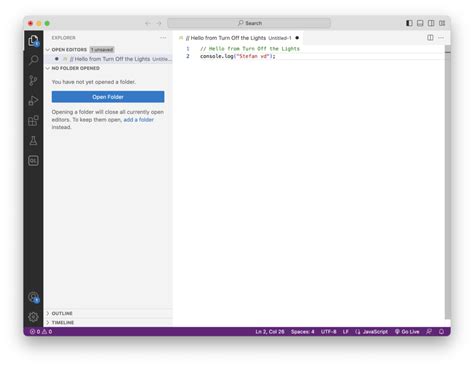Open the Customize Layout icon
This screenshot has height=367, width=474.
(442, 23)
